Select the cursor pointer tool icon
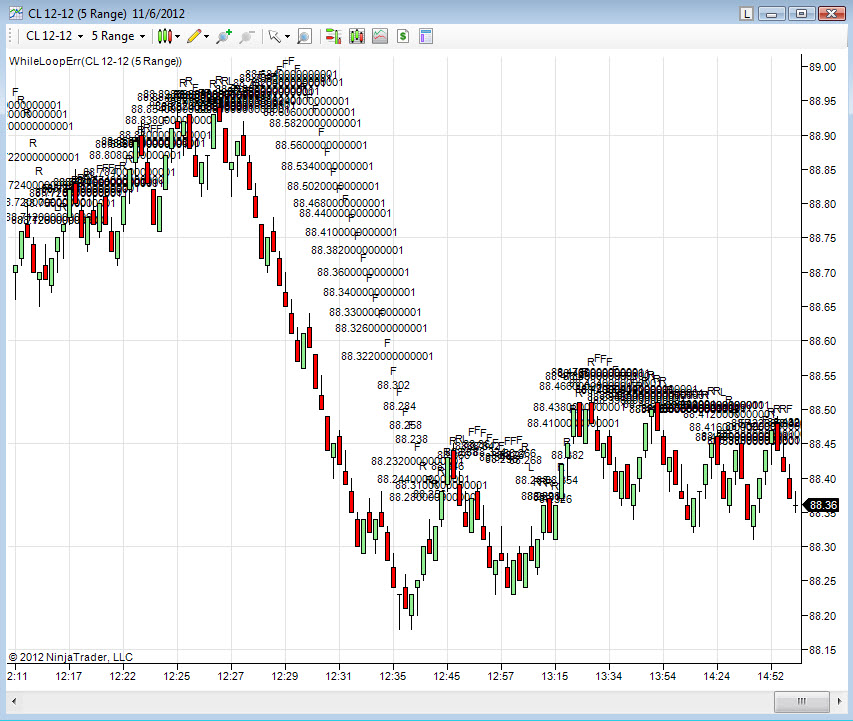Viewport: 853px width, 721px height. (275, 36)
